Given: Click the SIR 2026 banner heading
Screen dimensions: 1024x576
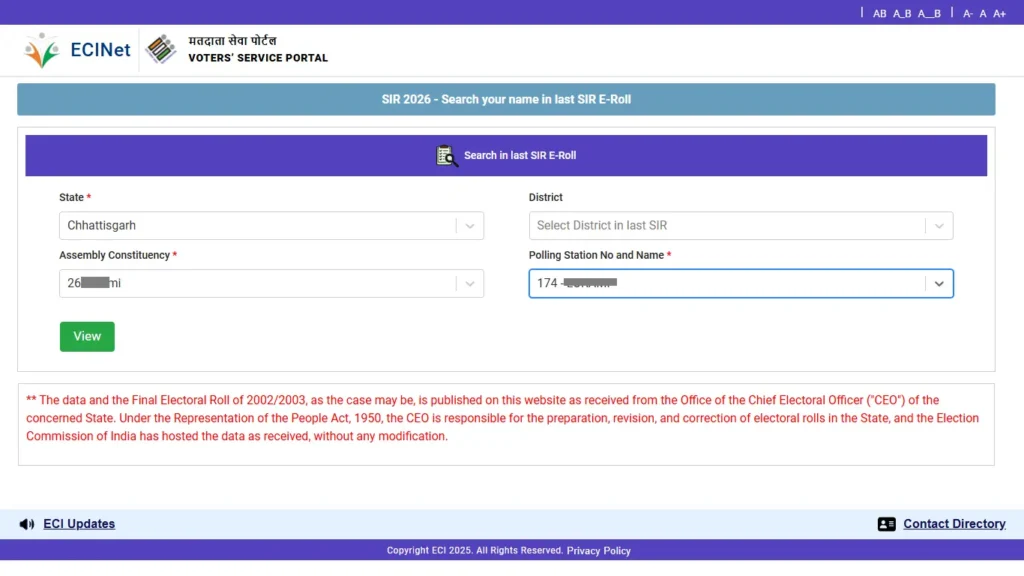Looking at the screenshot, I should point(505,99).
